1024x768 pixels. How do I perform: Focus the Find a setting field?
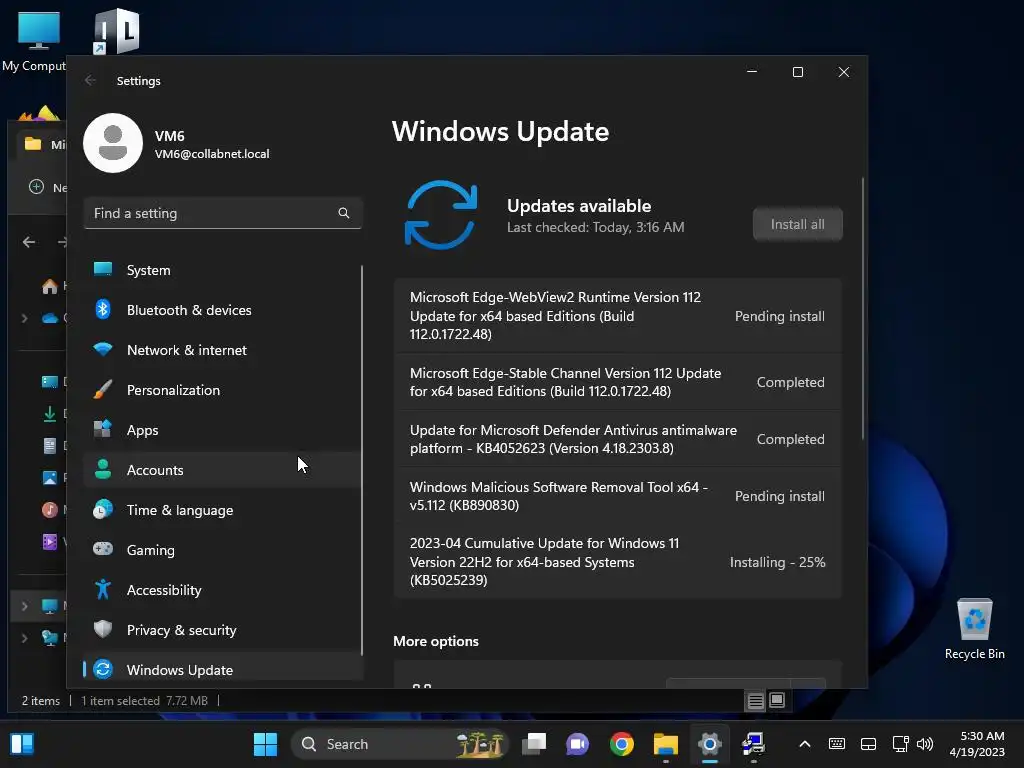[x=223, y=213]
